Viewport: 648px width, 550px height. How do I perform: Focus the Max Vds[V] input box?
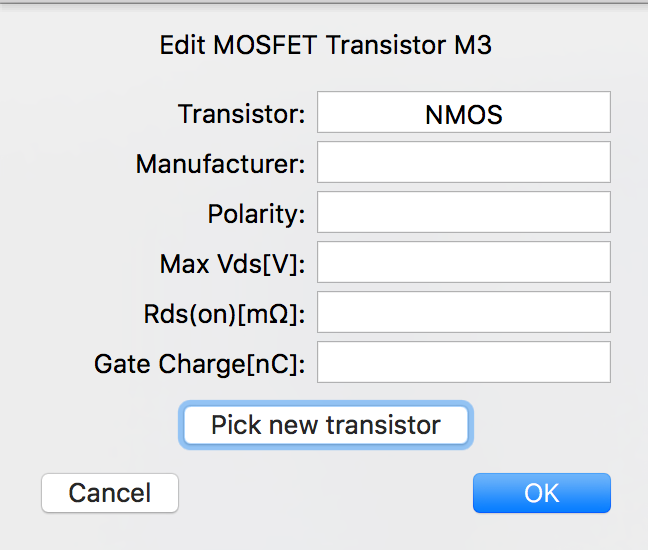pyautogui.click(x=463, y=262)
